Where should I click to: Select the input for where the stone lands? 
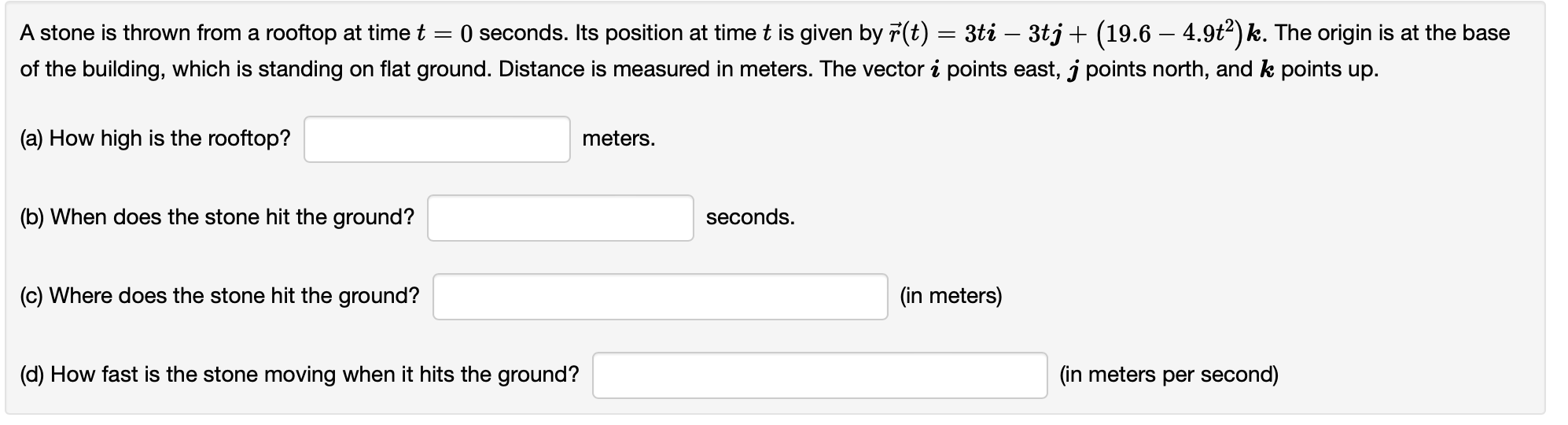pyautogui.click(x=661, y=297)
